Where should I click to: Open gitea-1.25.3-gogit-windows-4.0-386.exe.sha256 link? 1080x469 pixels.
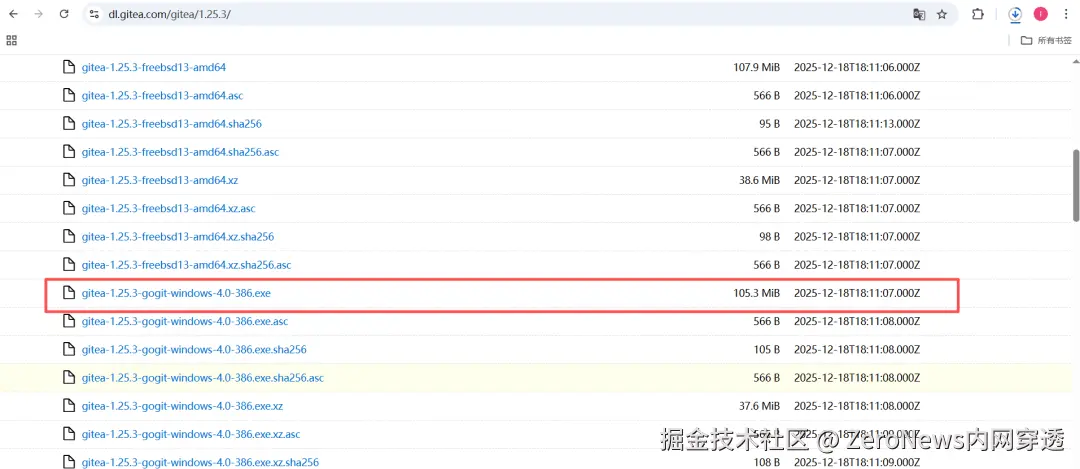tap(194, 350)
